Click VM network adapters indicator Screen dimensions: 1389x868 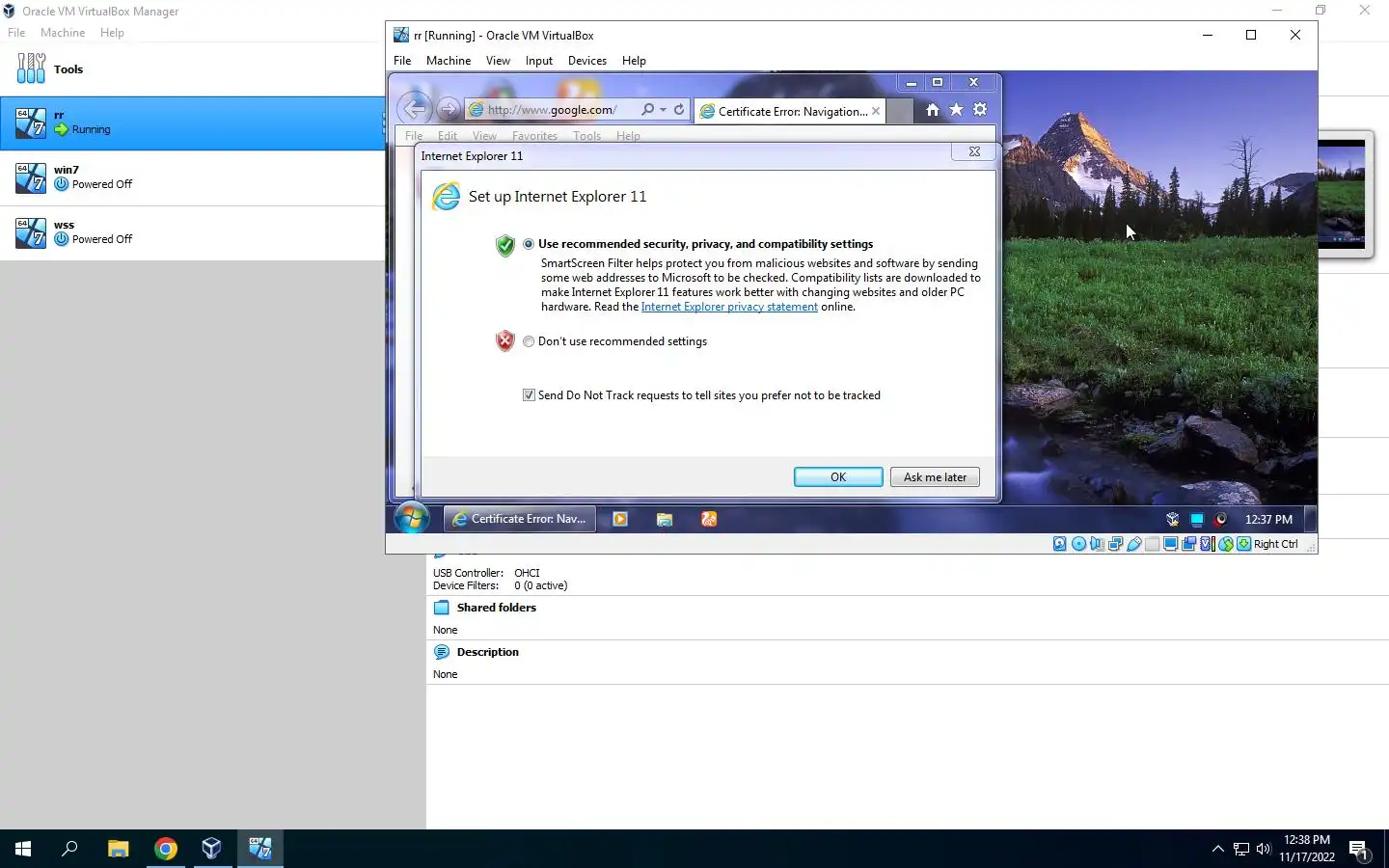click(1115, 544)
